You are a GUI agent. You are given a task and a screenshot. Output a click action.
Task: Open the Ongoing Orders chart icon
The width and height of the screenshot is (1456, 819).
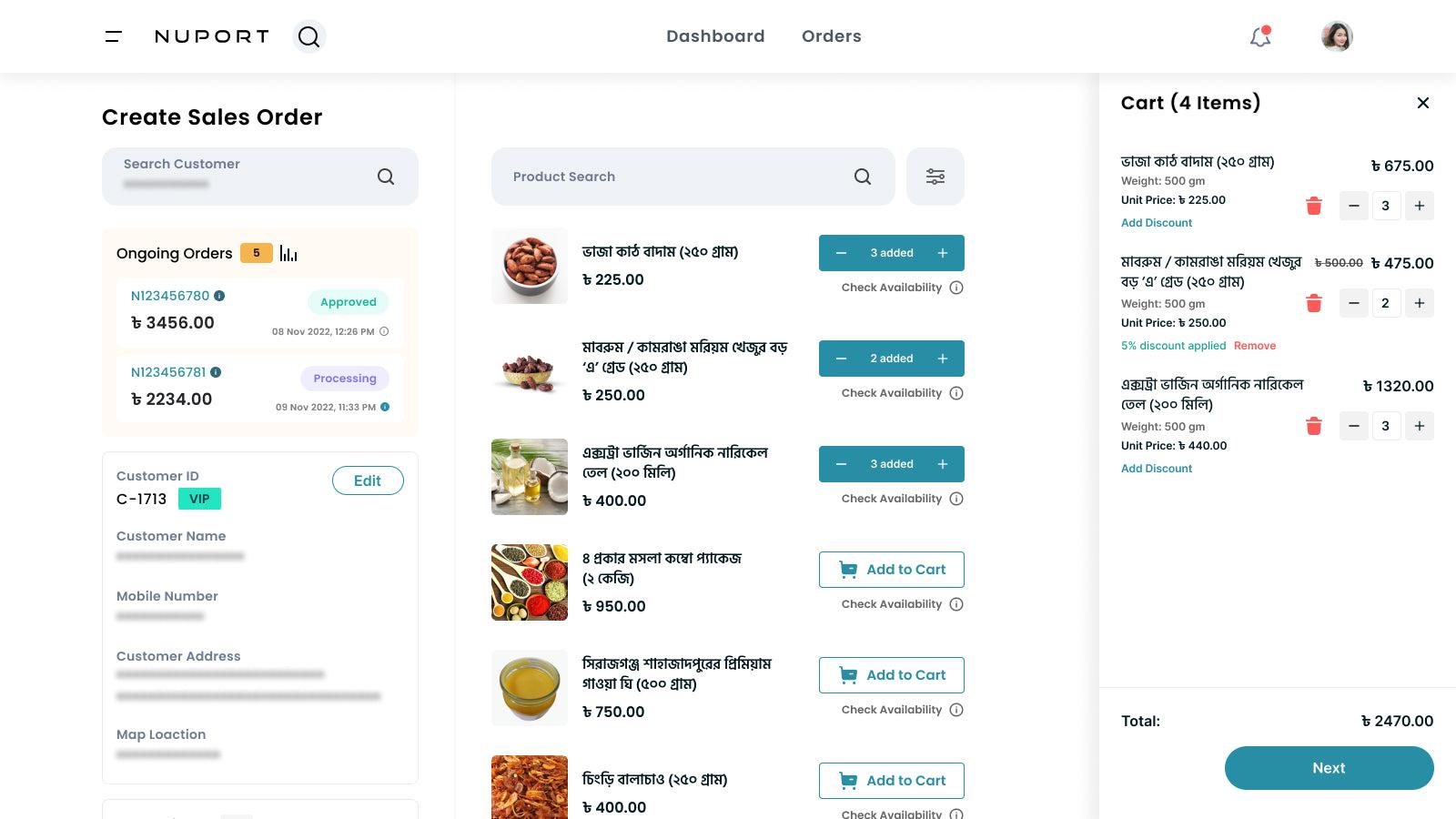pyautogui.click(x=289, y=253)
